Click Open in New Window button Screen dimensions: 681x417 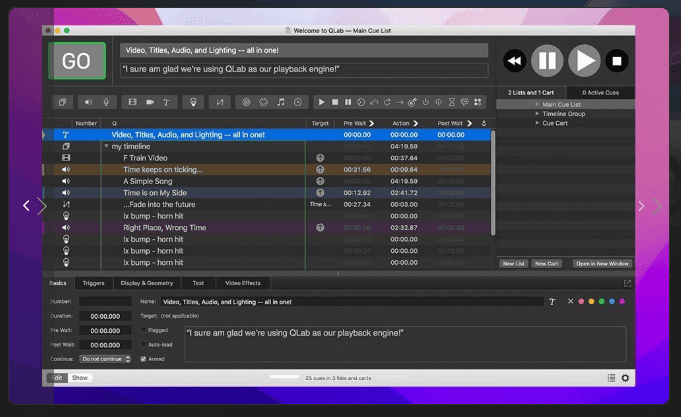(x=602, y=264)
